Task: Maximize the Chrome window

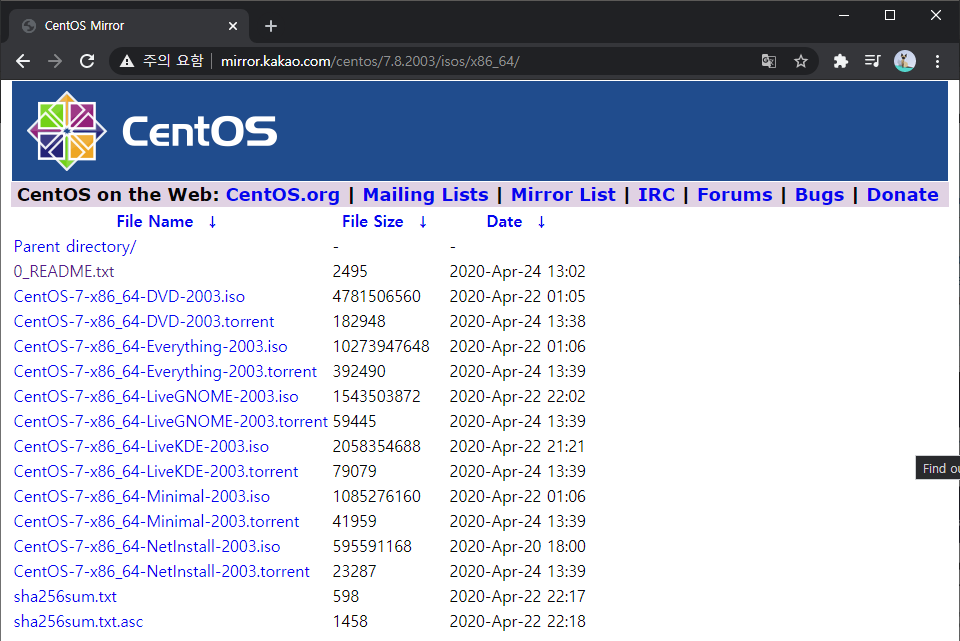Action: [890, 15]
